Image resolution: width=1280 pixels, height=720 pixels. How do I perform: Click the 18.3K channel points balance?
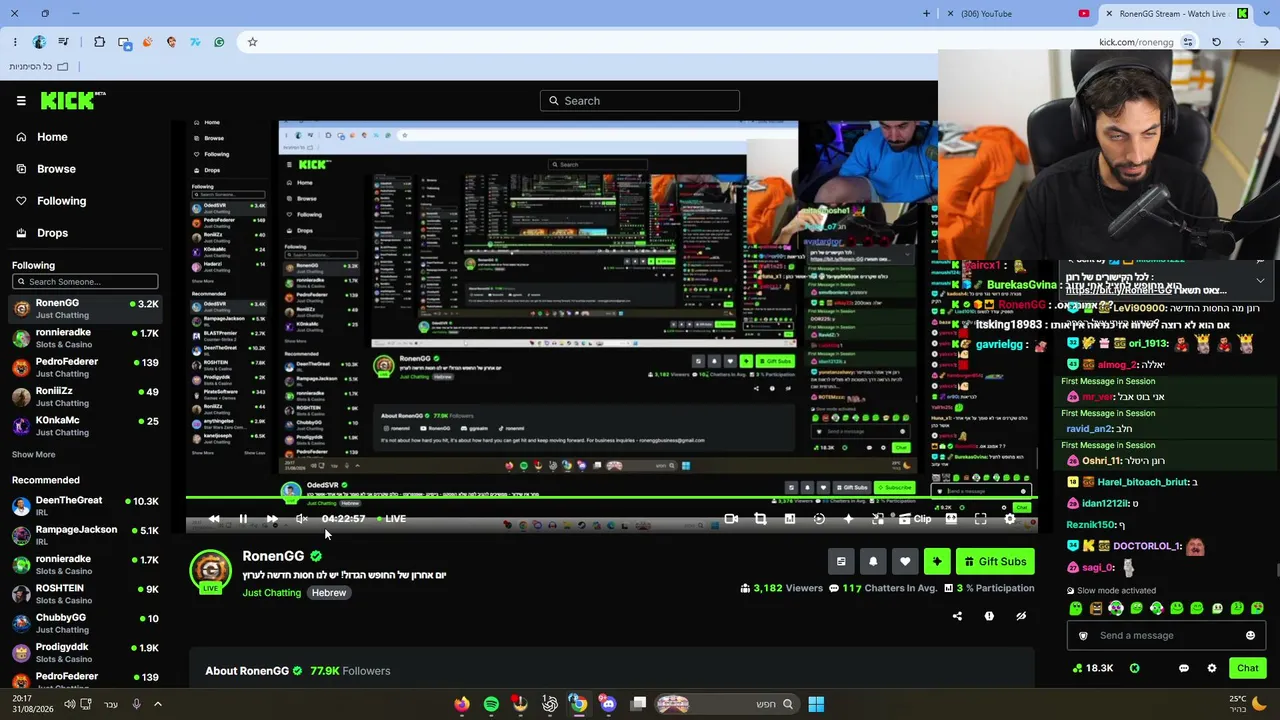1092,668
